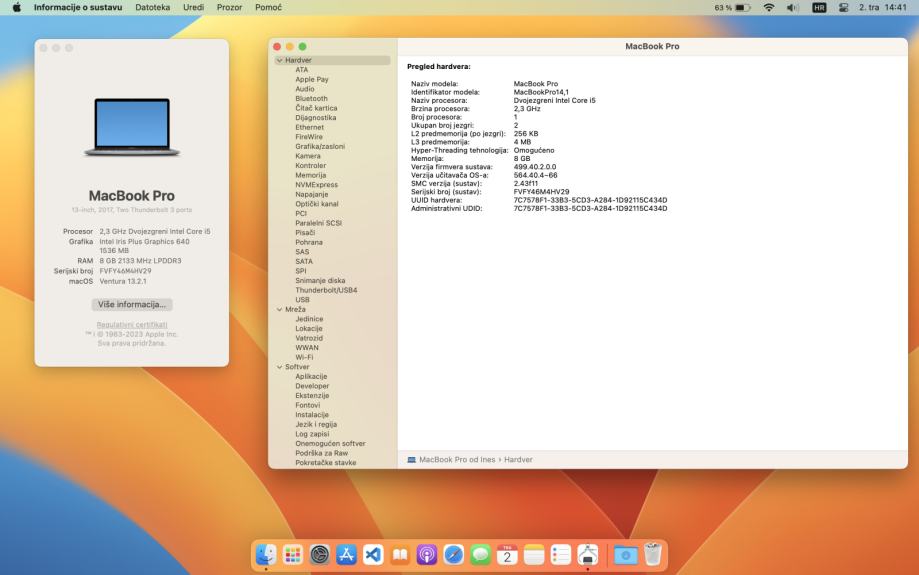Screen dimensions: 919x575
Task: Open the Trash in the Dock
Action: (653, 554)
